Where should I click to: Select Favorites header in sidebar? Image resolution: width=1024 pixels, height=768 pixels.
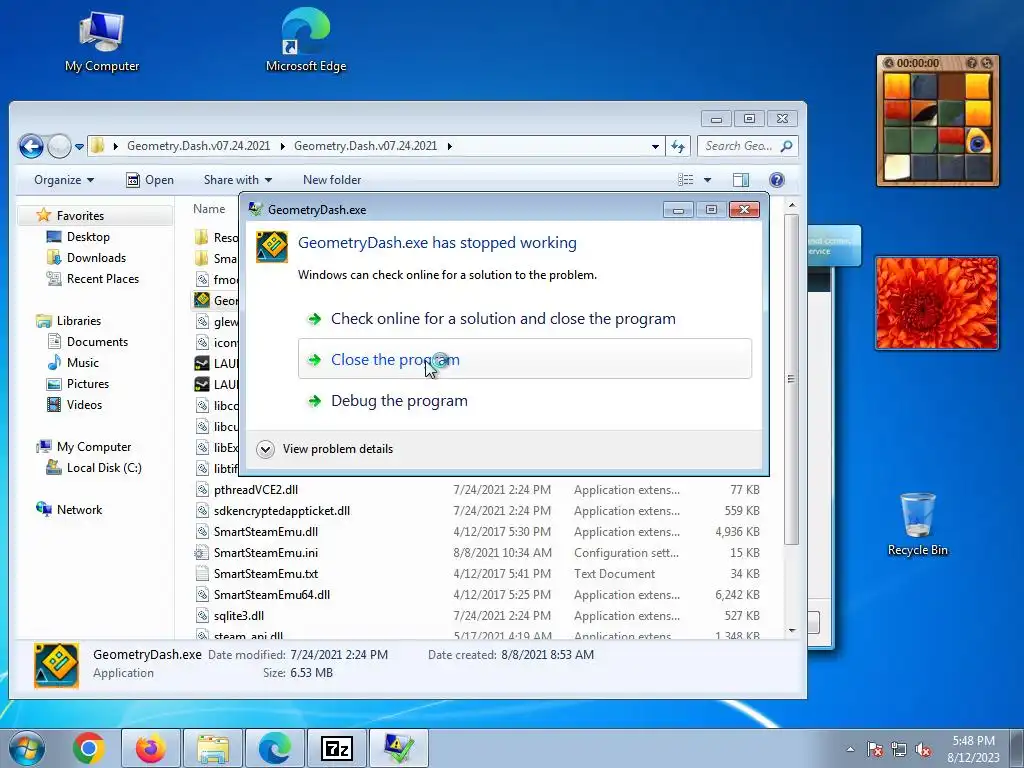pos(80,216)
